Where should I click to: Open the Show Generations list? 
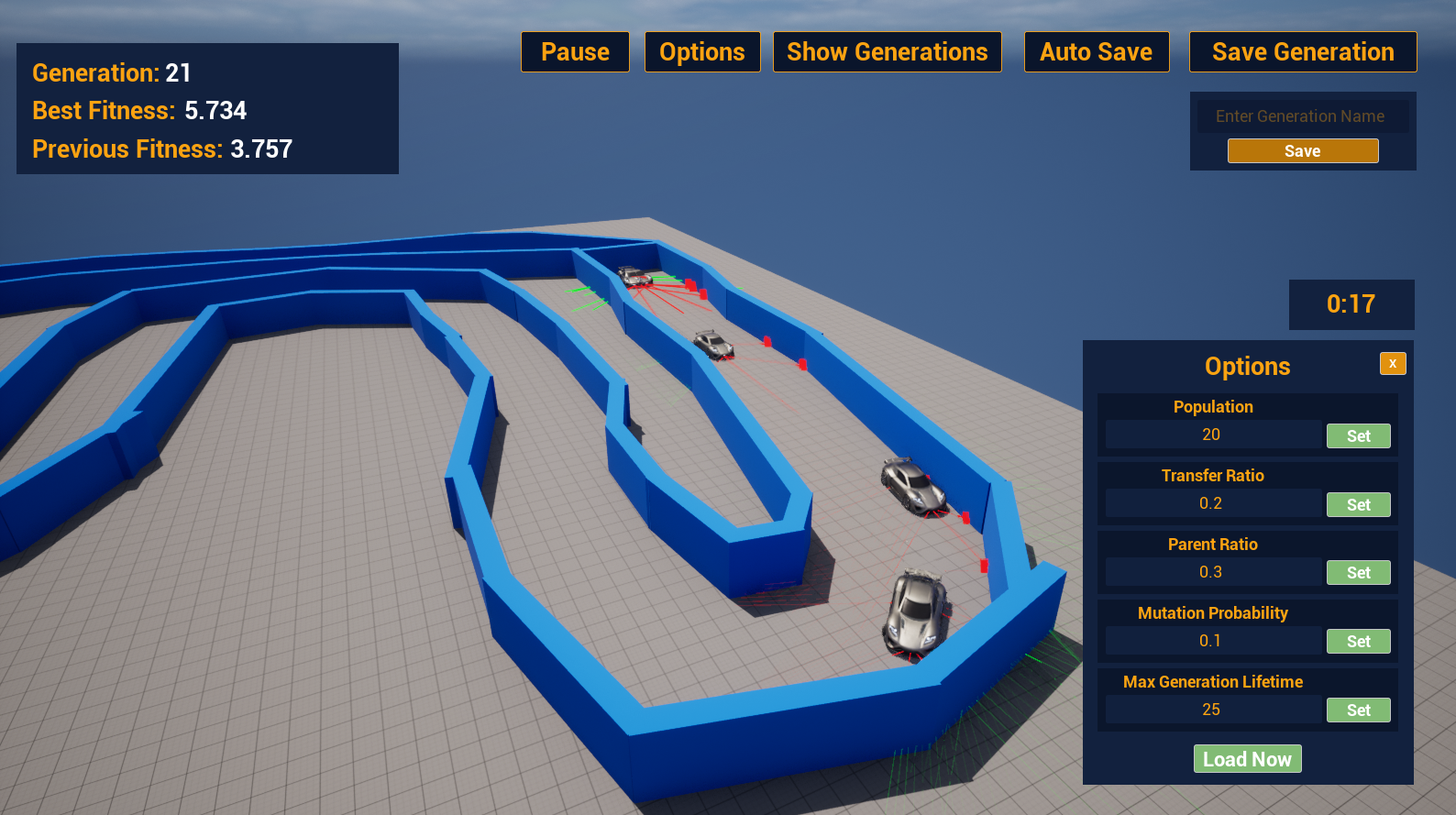click(x=887, y=52)
